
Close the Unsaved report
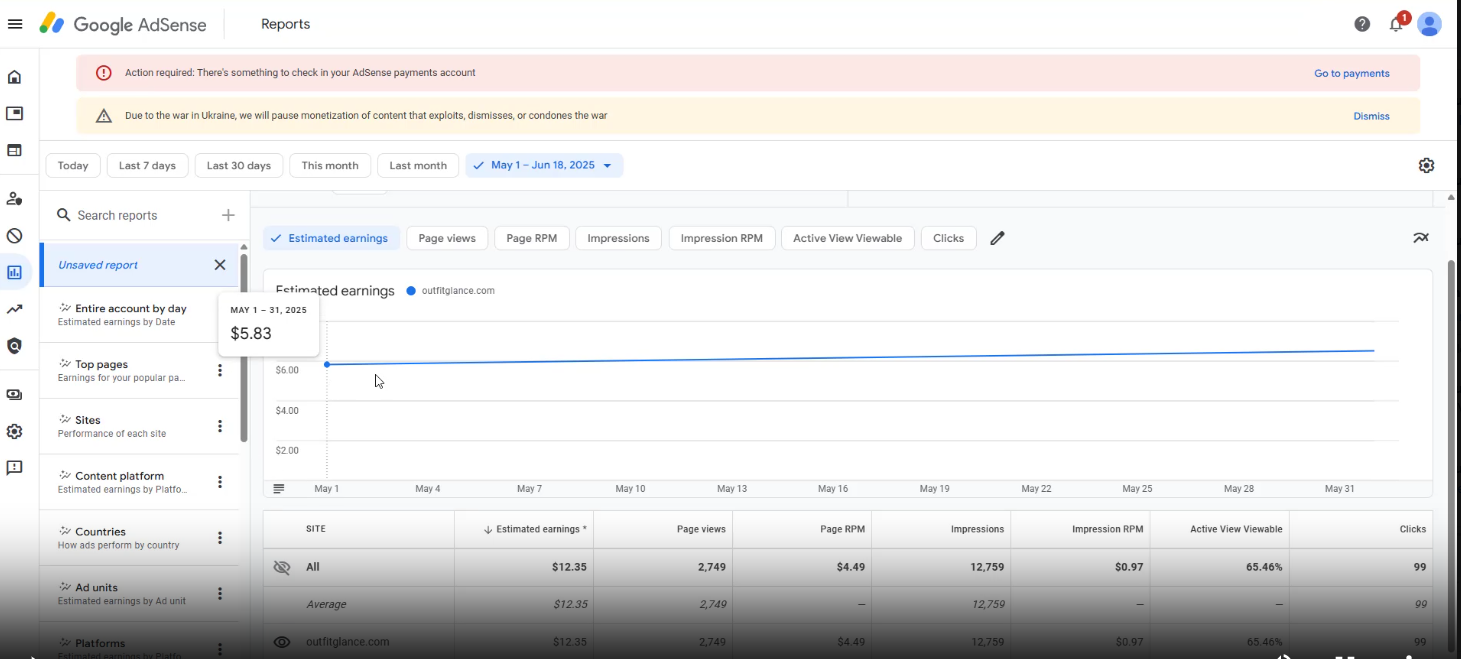[x=220, y=265]
